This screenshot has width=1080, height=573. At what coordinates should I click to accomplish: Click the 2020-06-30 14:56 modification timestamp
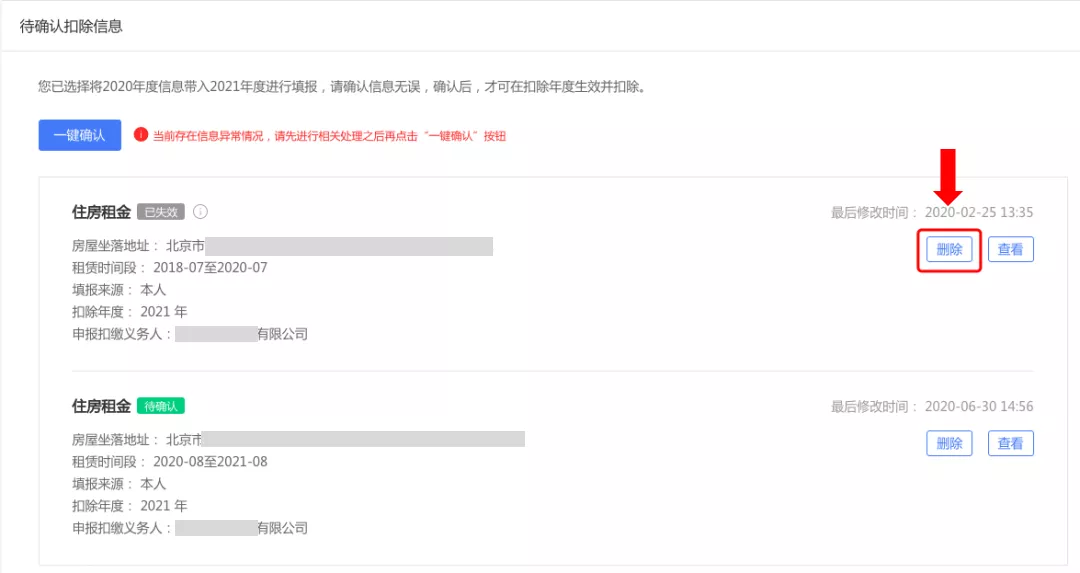point(979,406)
